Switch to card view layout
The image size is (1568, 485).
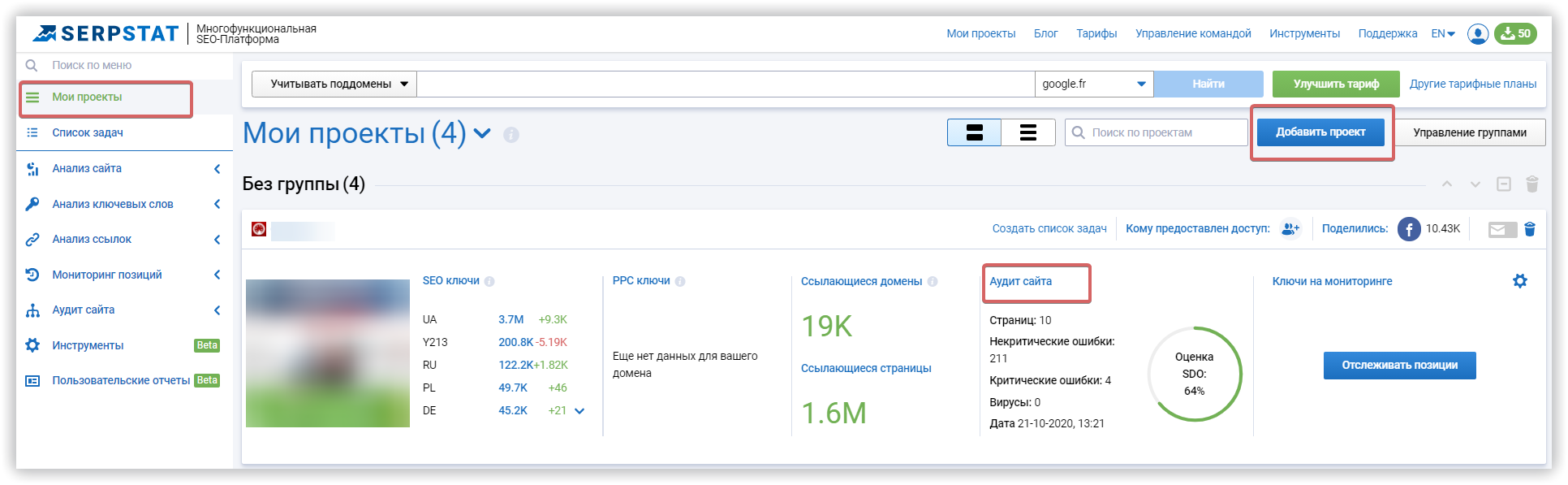pos(974,132)
